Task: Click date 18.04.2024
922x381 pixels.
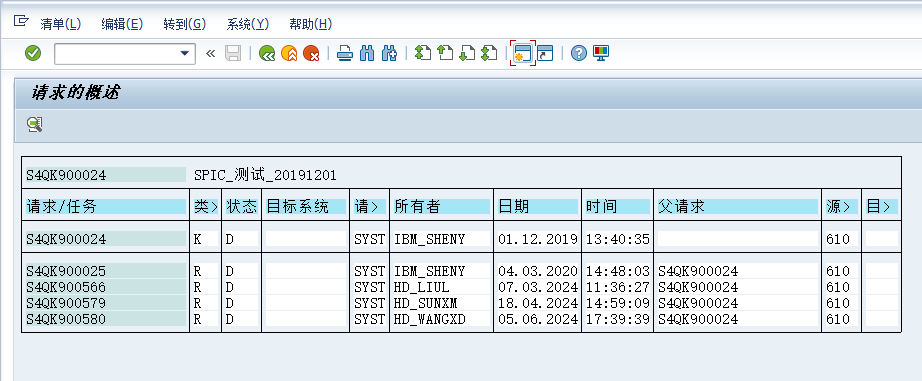Action: pos(538,303)
